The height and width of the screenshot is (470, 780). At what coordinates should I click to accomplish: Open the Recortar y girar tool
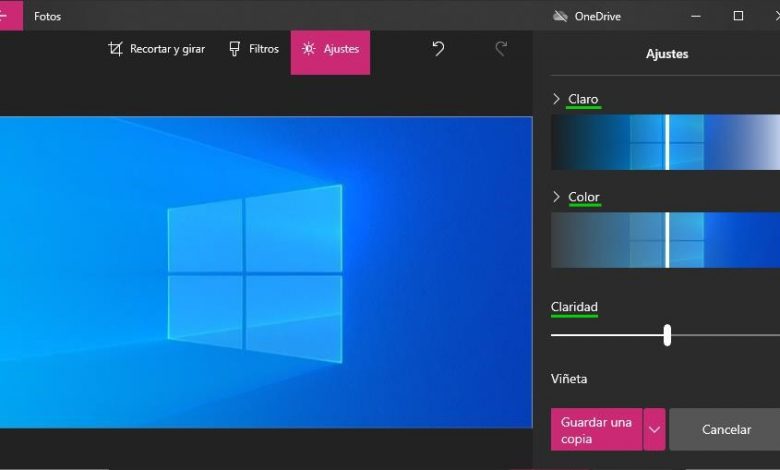coord(157,49)
